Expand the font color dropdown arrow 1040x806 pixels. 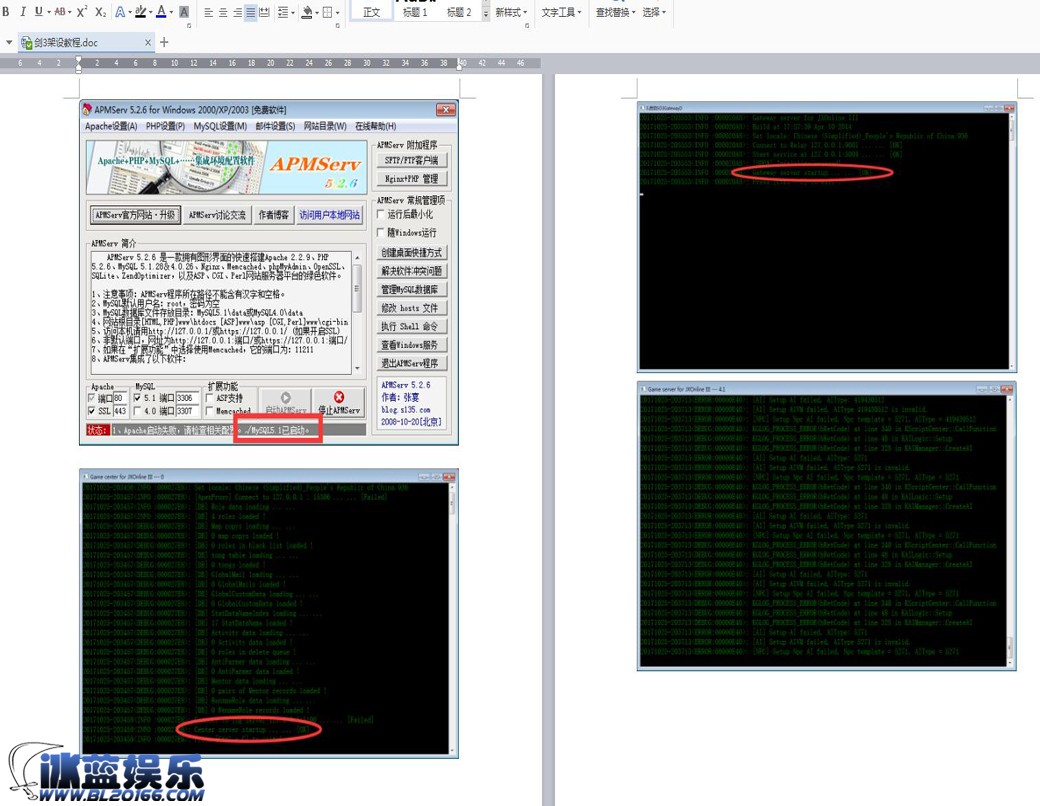pyautogui.click(x=170, y=12)
